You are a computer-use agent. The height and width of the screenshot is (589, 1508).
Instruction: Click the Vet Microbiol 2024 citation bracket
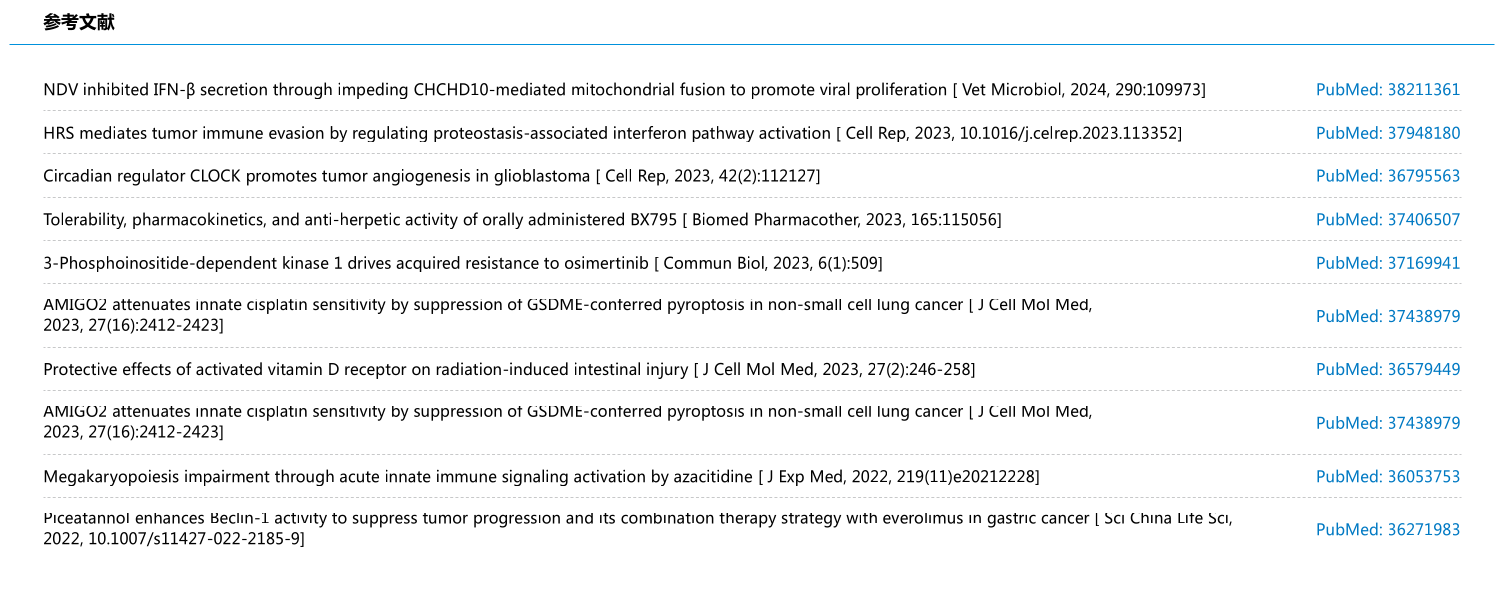pyautogui.click(x=1079, y=90)
